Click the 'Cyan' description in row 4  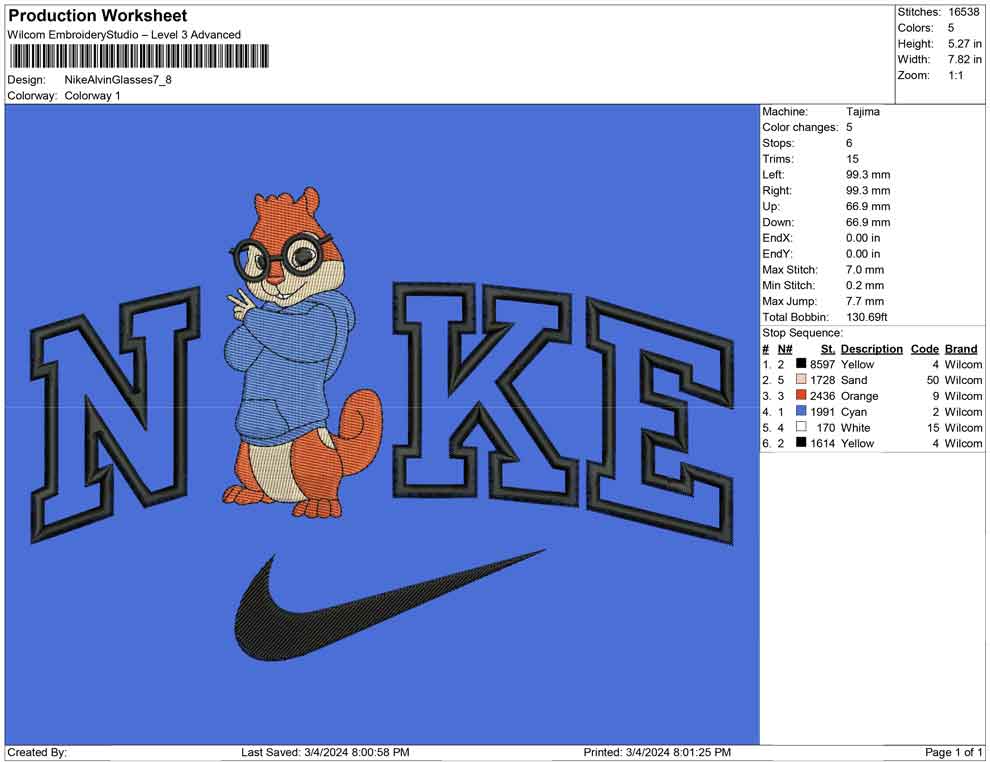[x=854, y=411]
